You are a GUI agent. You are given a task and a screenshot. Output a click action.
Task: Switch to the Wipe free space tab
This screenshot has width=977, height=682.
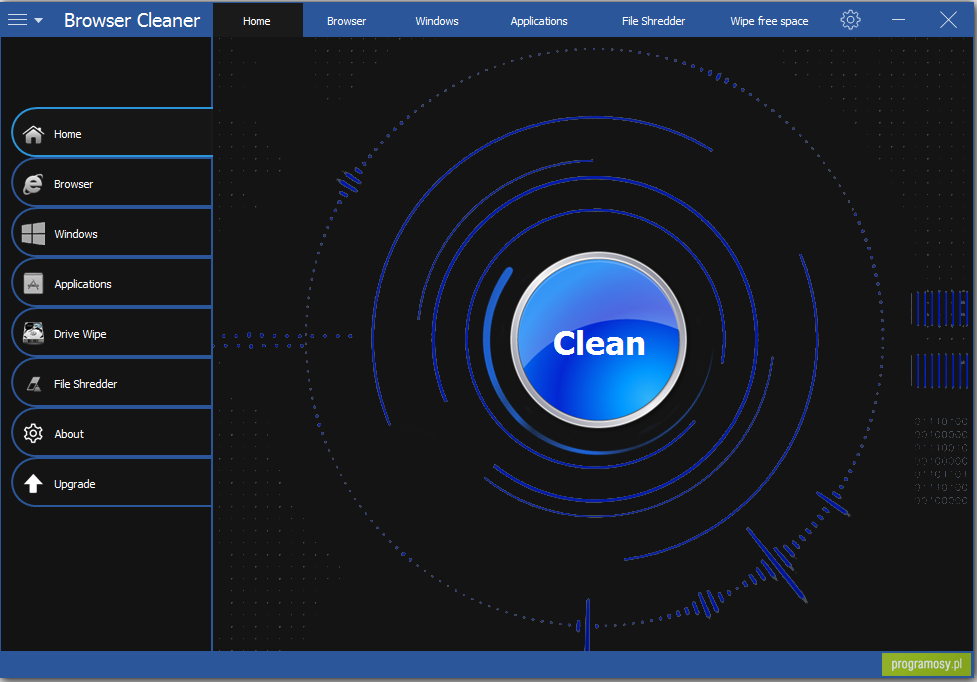[x=768, y=19]
